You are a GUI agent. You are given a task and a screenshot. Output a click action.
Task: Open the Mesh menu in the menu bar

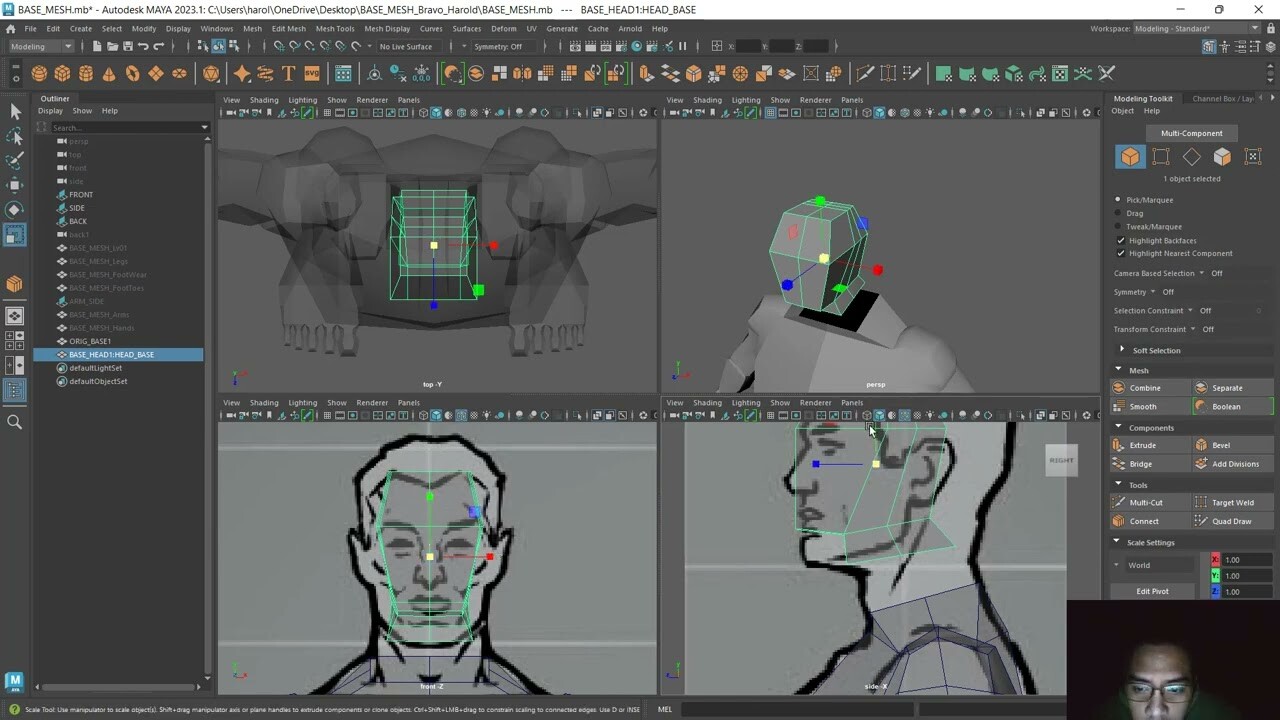(253, 28)
